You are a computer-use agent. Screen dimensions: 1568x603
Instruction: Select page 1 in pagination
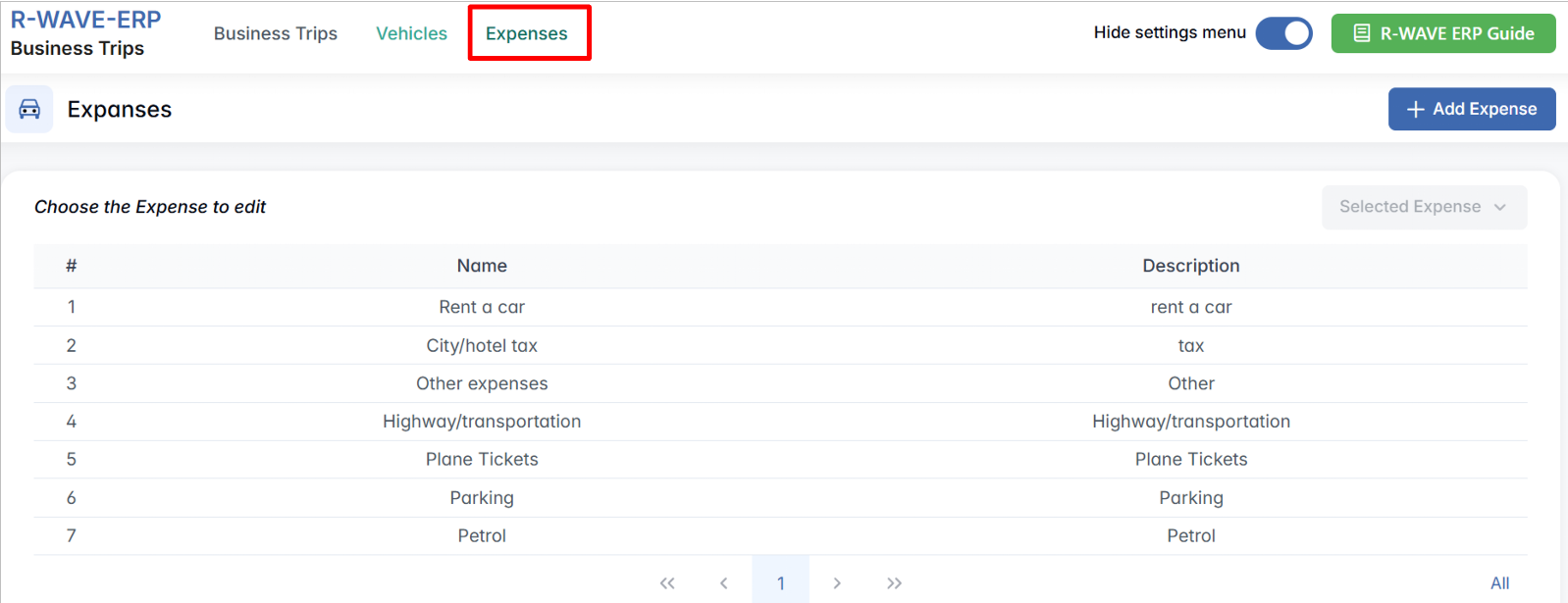point(780,582)
